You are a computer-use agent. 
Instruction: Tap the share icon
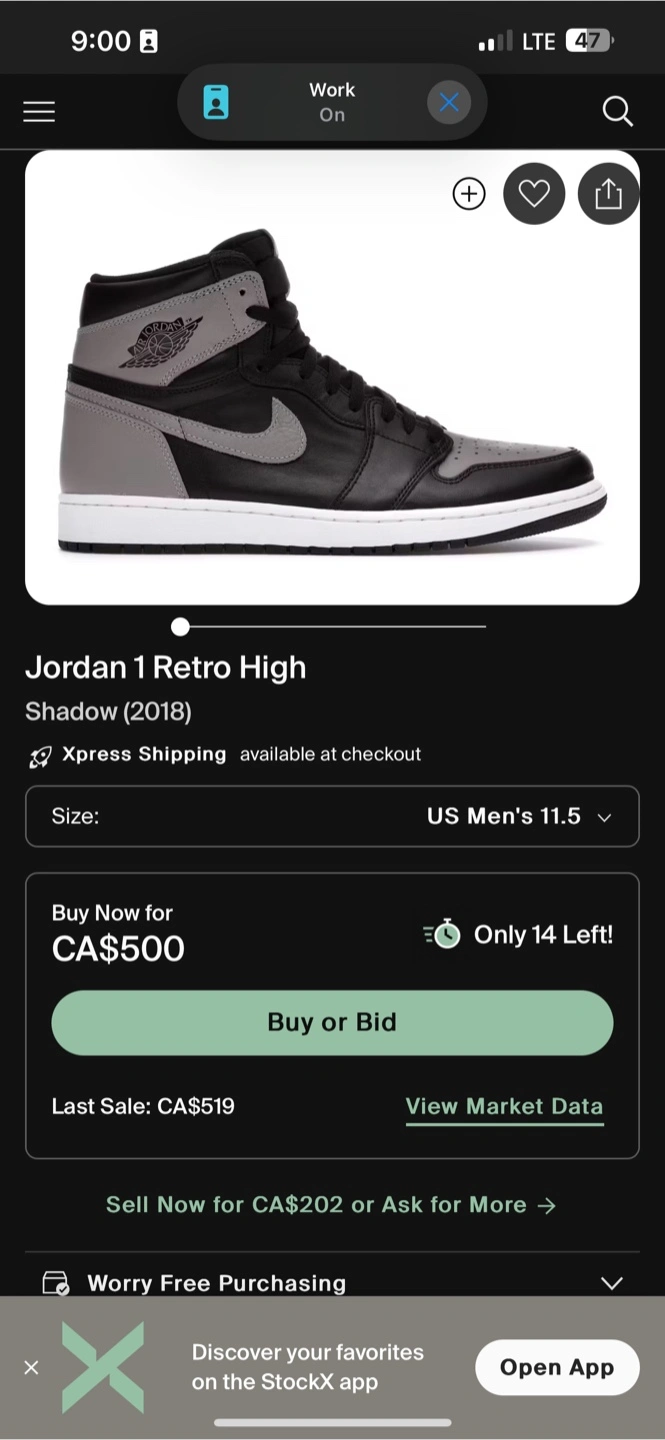click(x=608, y=194)
